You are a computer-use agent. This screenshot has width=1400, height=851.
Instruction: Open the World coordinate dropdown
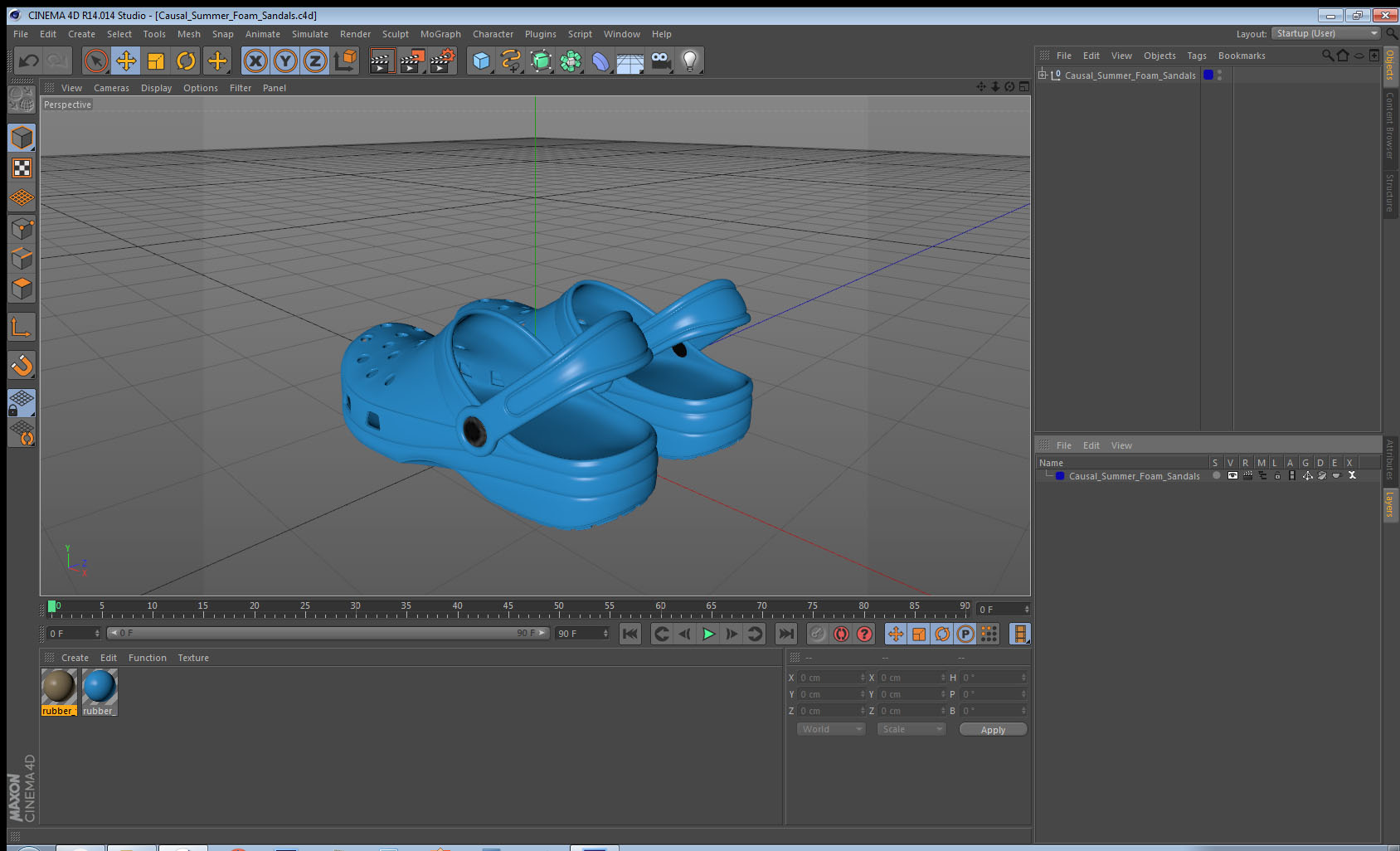coord(831,729)
